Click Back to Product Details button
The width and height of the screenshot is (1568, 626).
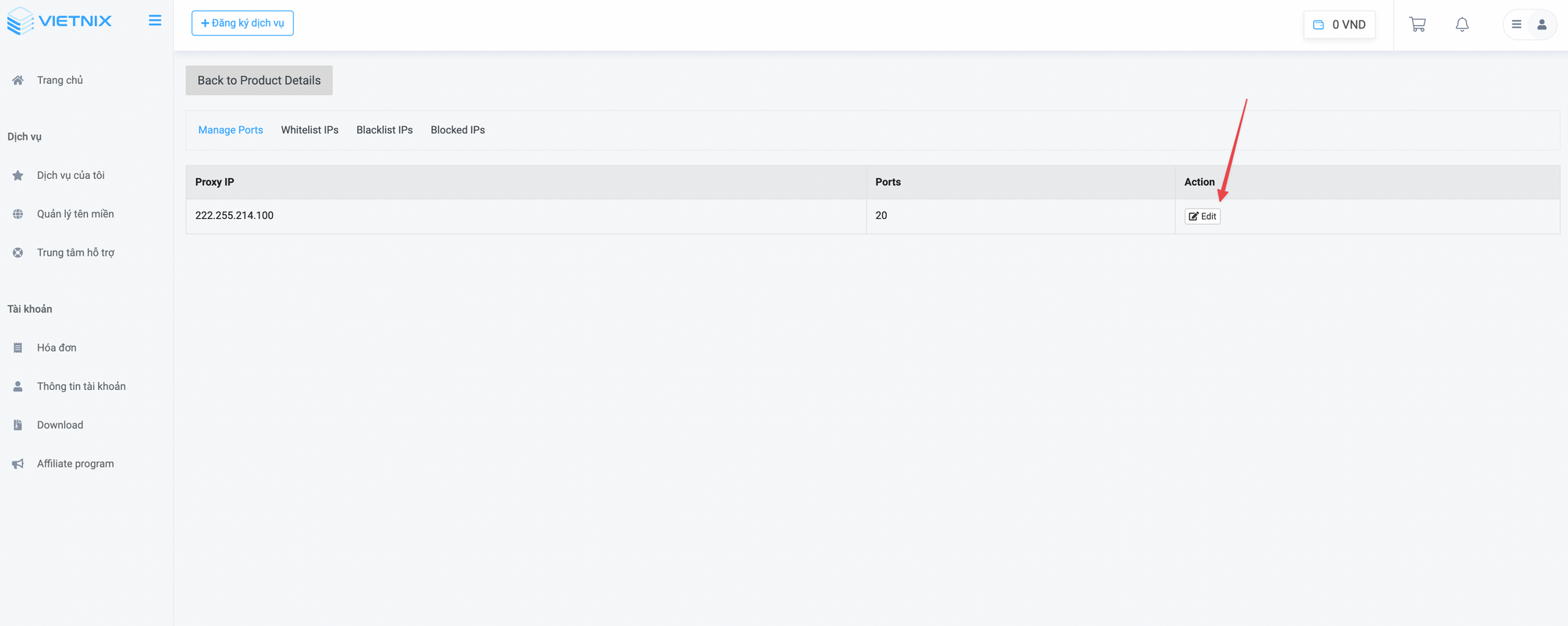259,81
